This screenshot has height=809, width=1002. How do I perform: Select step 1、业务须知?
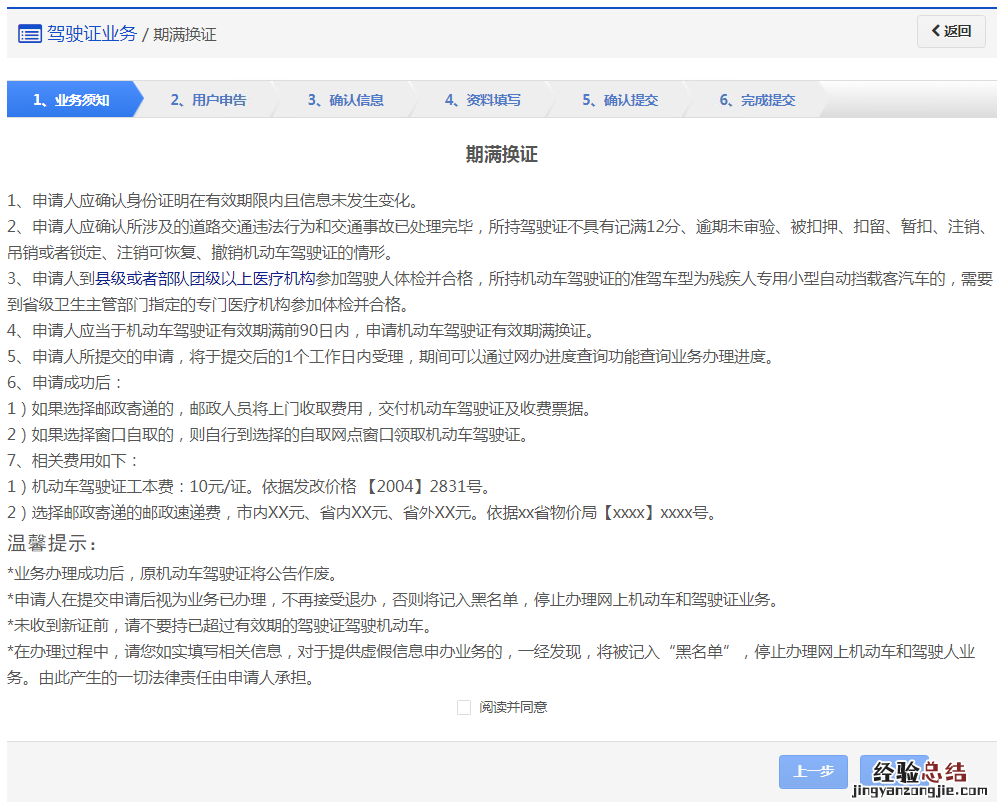71,100
